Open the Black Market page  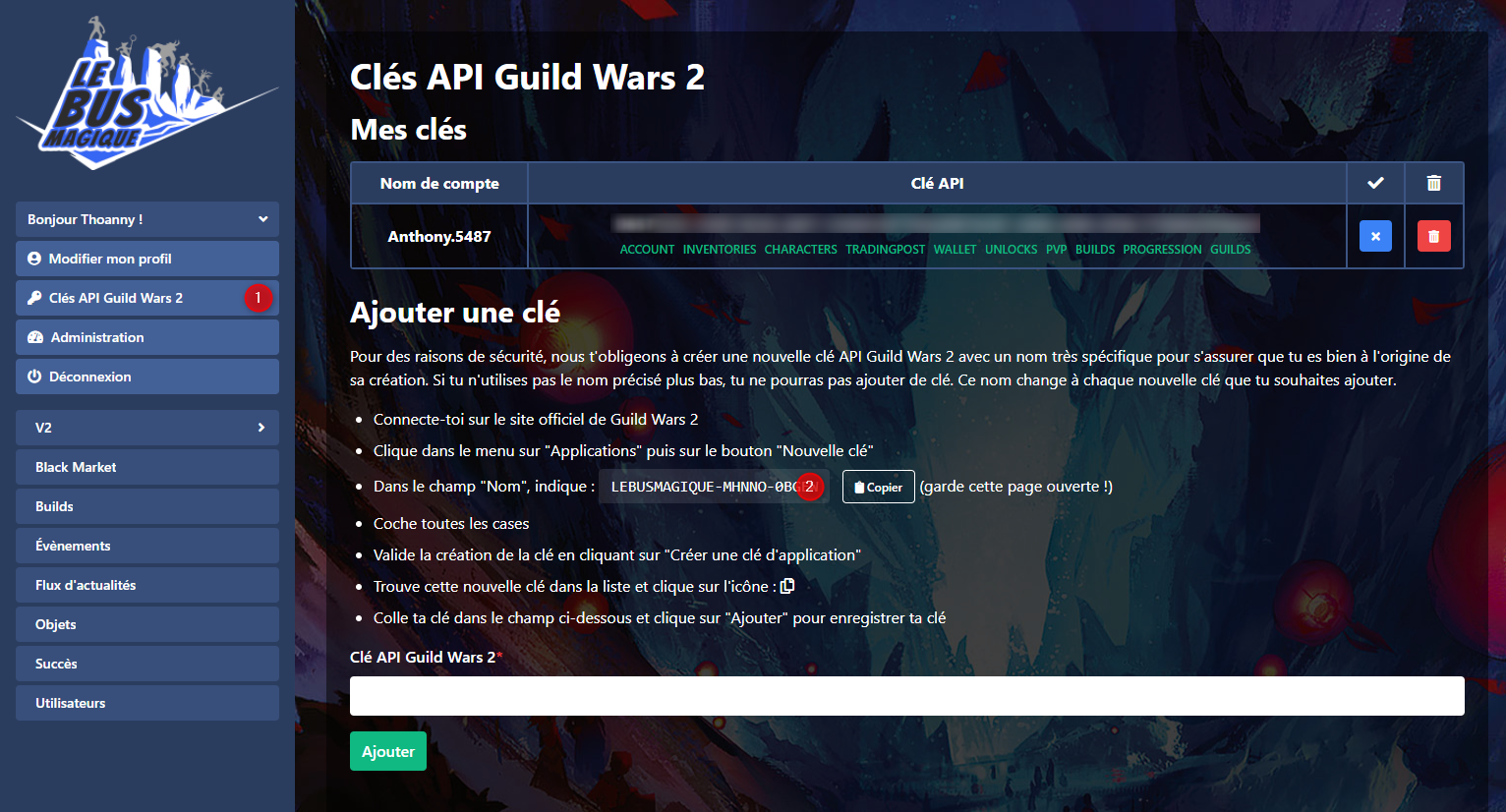pyautogui.click(x=147, y=467)
